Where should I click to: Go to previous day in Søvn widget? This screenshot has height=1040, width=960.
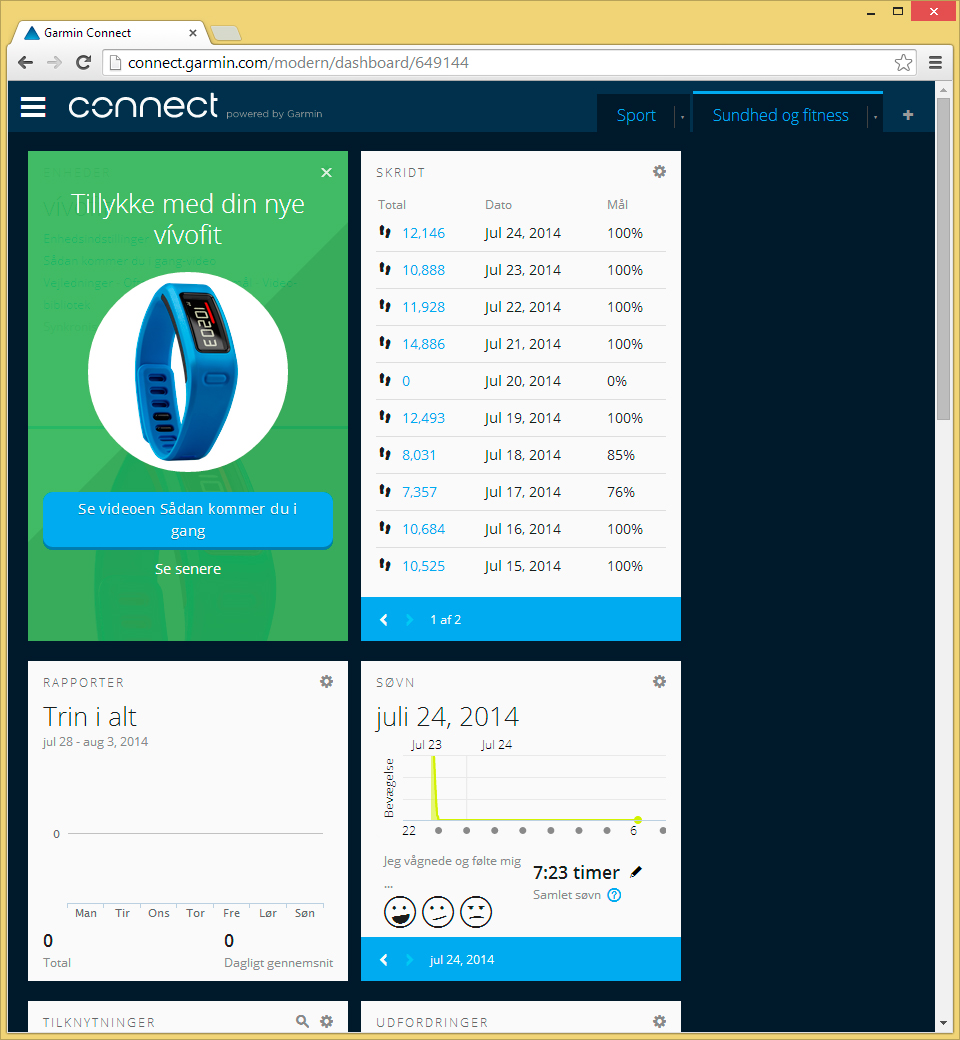click(x=383, y=960)
